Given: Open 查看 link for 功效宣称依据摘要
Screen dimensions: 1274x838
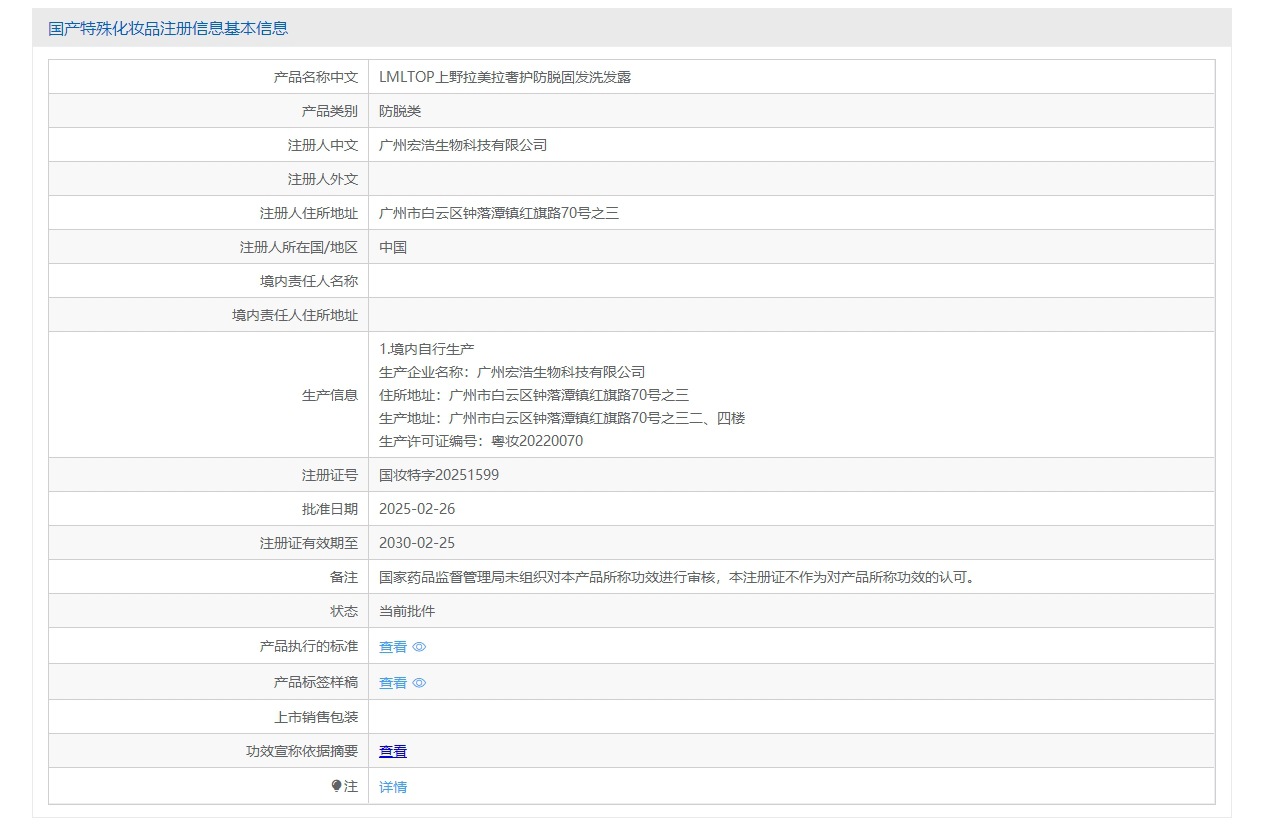Looking at the screenshot, I should pos(393,751).
